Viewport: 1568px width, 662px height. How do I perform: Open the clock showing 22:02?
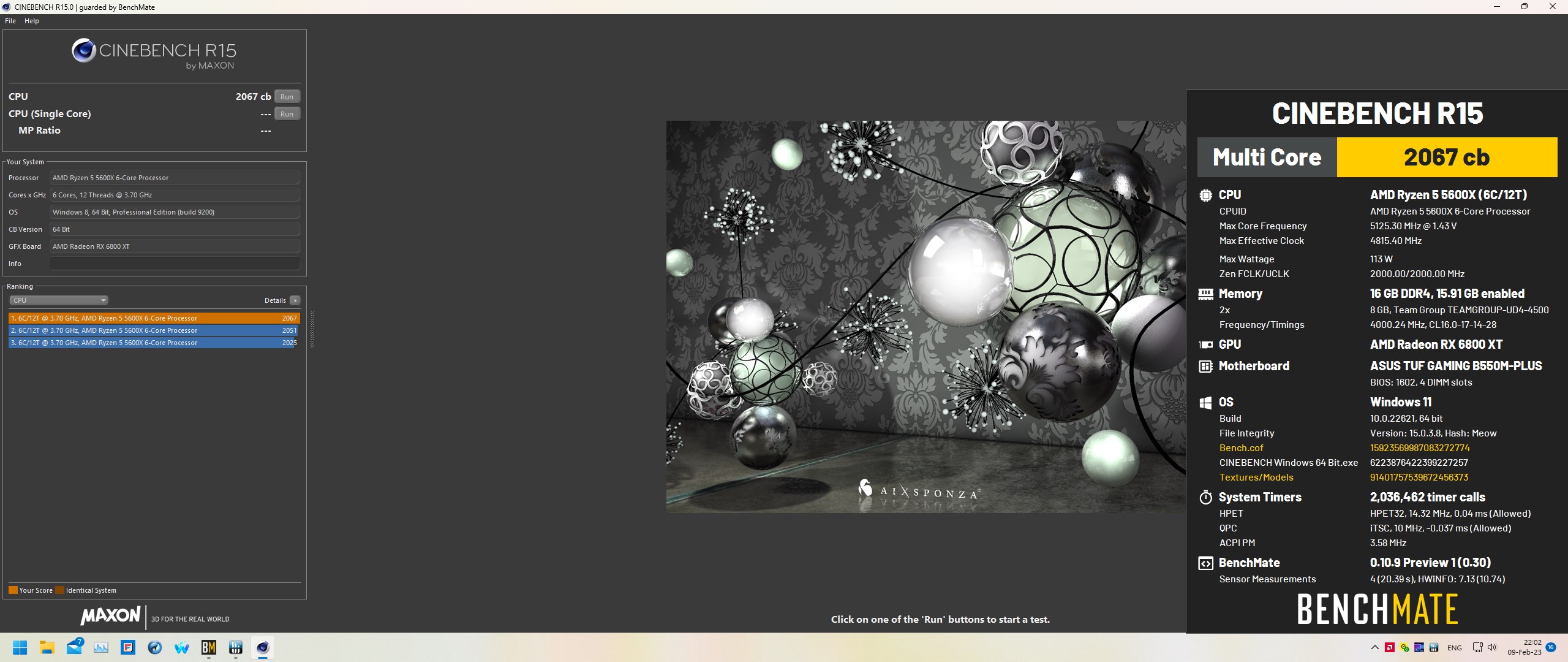pos(1525,647)
